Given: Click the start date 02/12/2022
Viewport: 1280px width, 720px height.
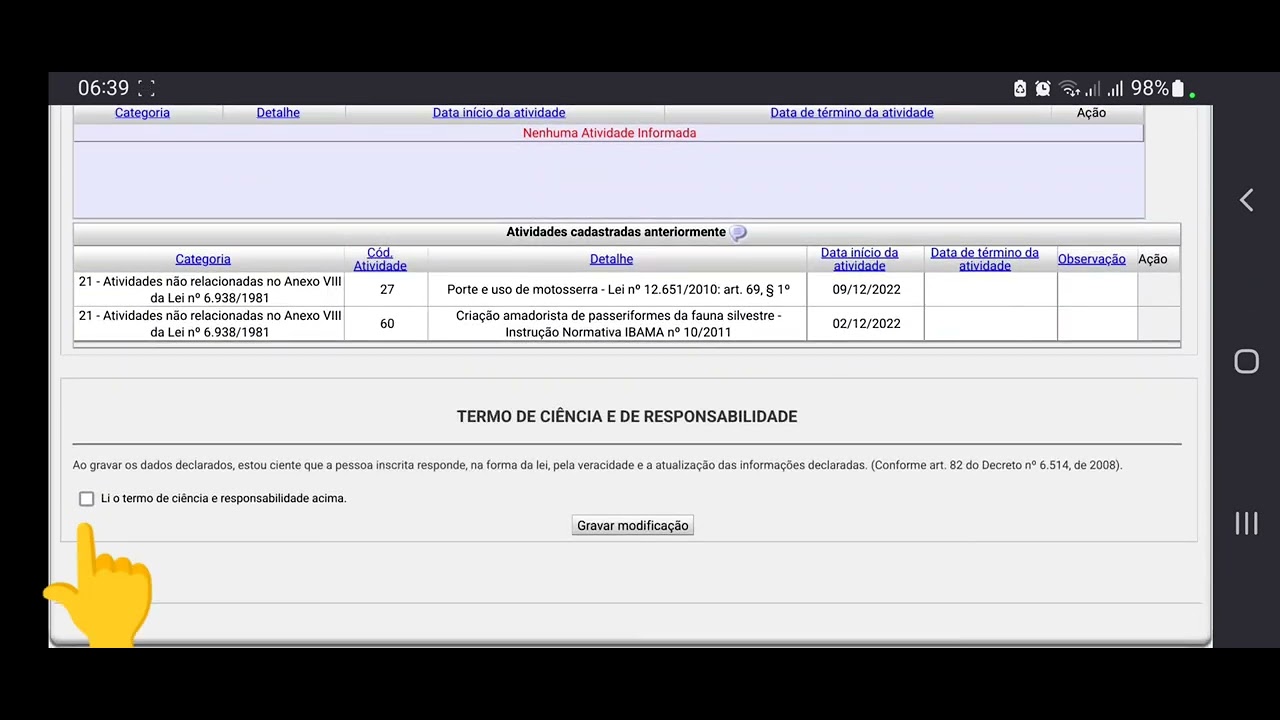Looking at the screenshot, I should (866, 324).
